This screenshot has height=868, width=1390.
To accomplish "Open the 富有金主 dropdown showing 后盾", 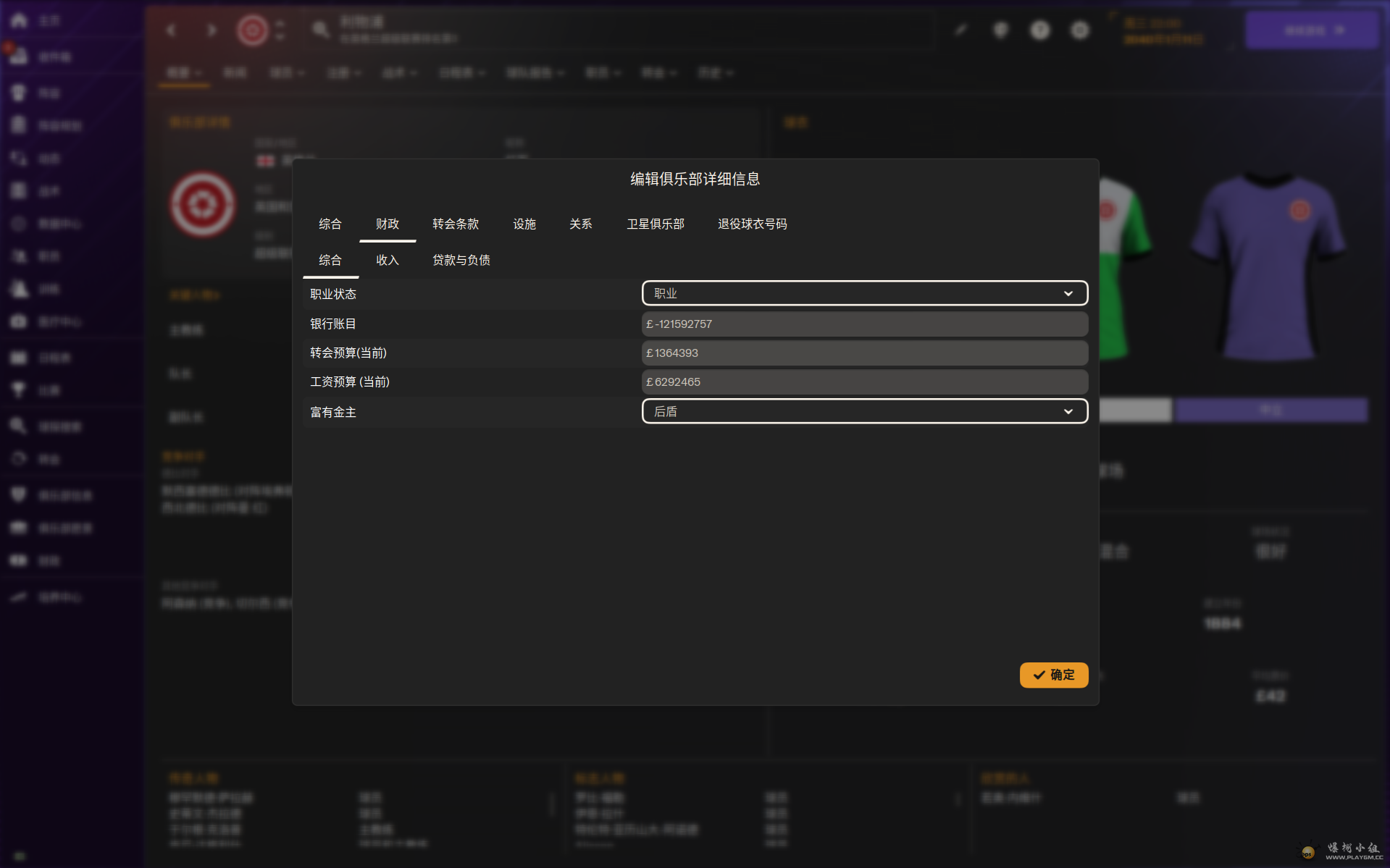I will tap(865, 411).
